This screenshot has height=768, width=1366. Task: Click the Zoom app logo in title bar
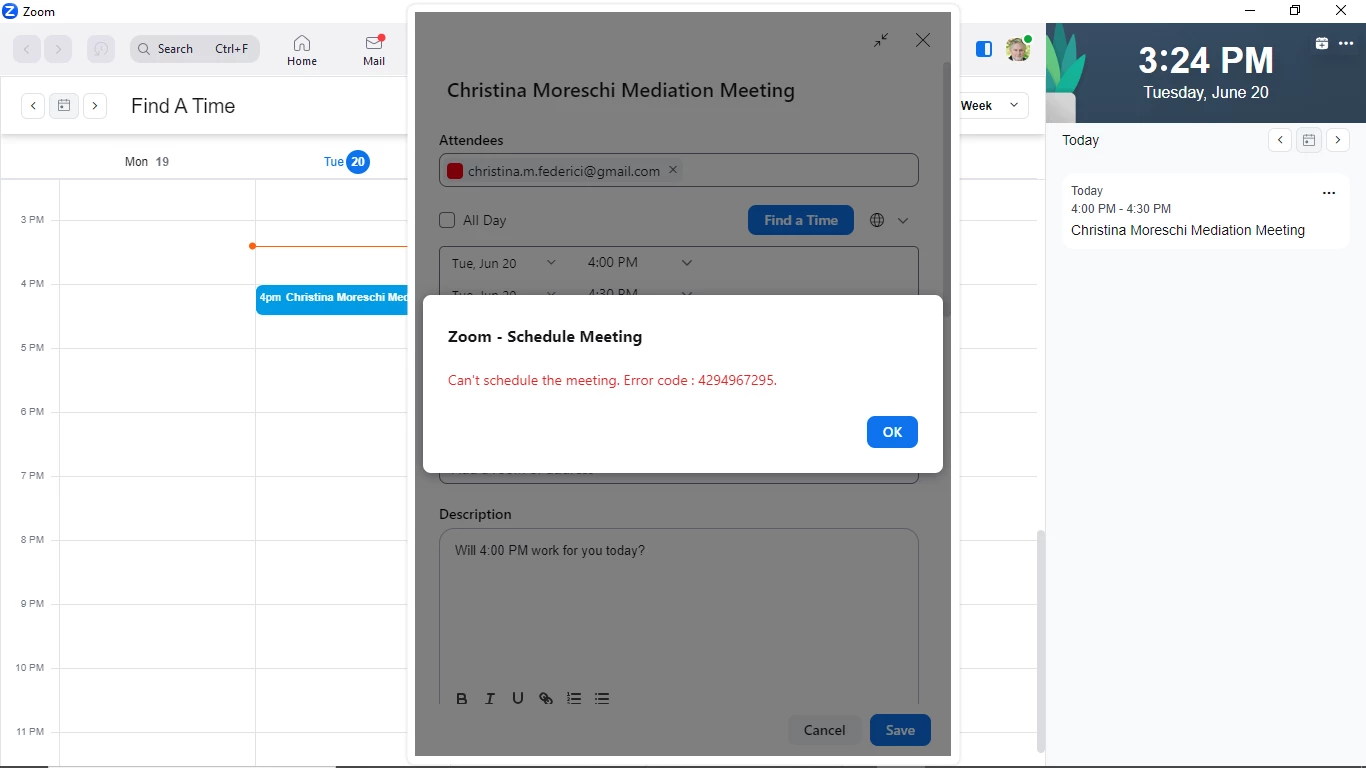10,11
